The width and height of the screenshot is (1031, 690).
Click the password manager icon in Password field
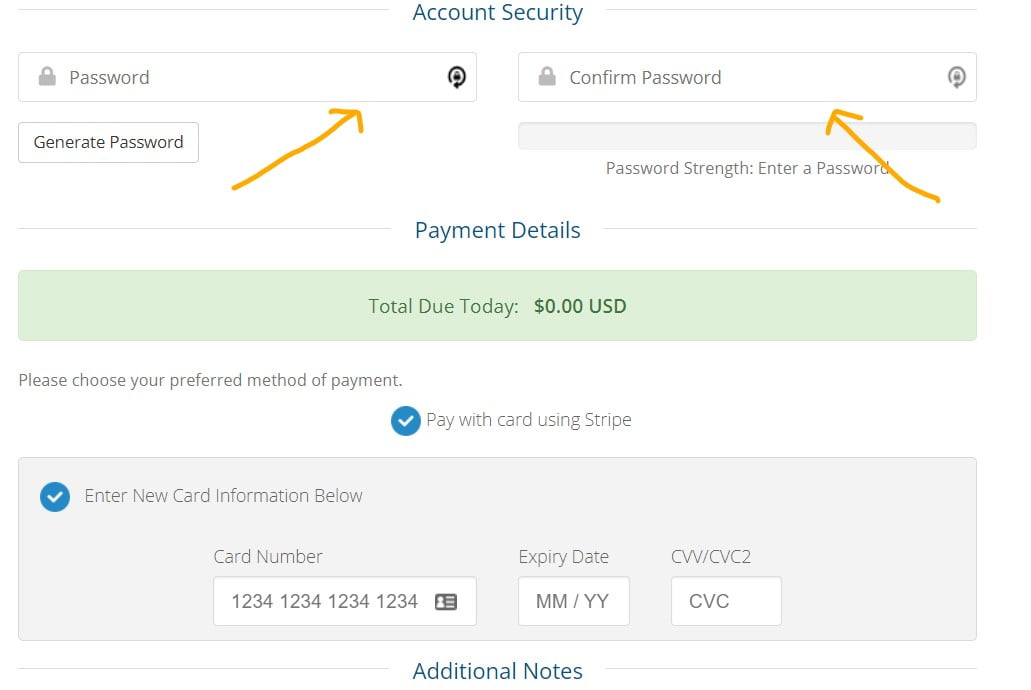[457, 77]
